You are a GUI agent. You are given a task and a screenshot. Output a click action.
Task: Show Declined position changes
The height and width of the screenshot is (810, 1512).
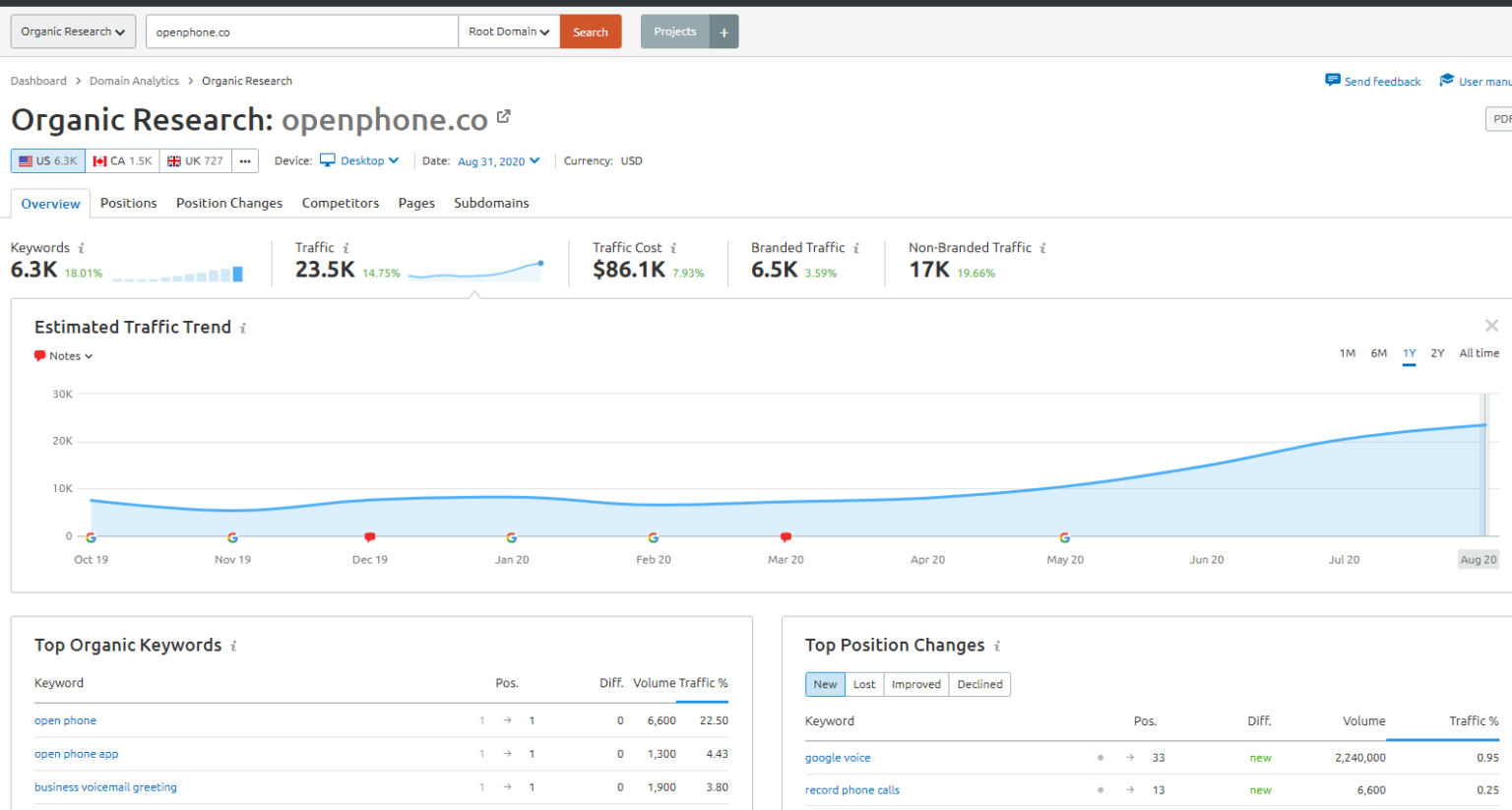pos(979,684)
